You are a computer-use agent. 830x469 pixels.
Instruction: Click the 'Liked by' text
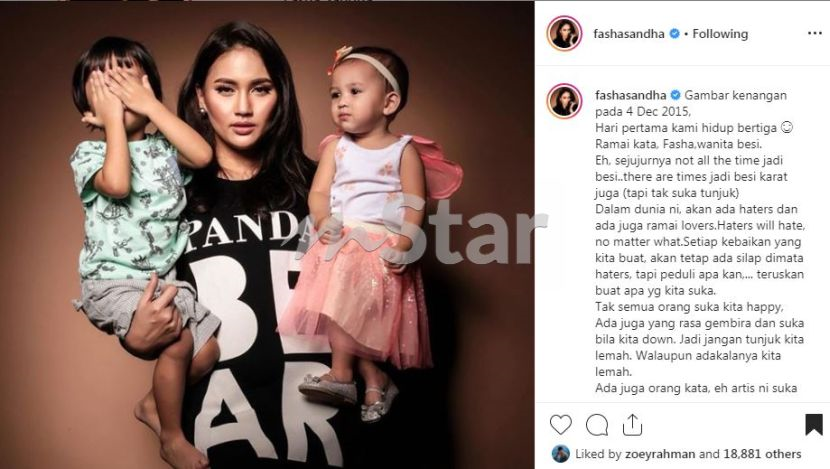pos(598,454)
